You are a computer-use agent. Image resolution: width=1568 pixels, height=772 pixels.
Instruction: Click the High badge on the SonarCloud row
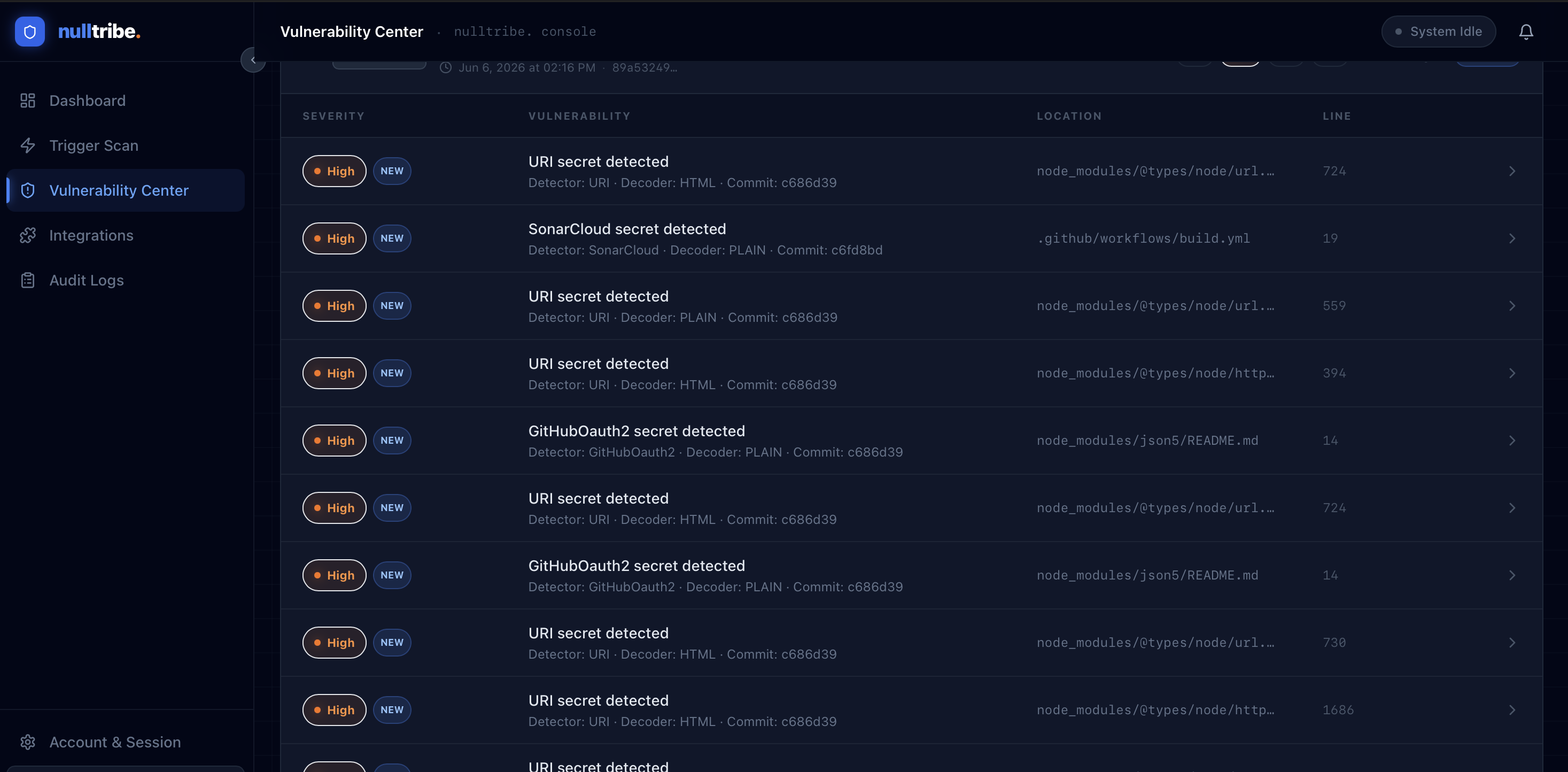tap(334, 238)
